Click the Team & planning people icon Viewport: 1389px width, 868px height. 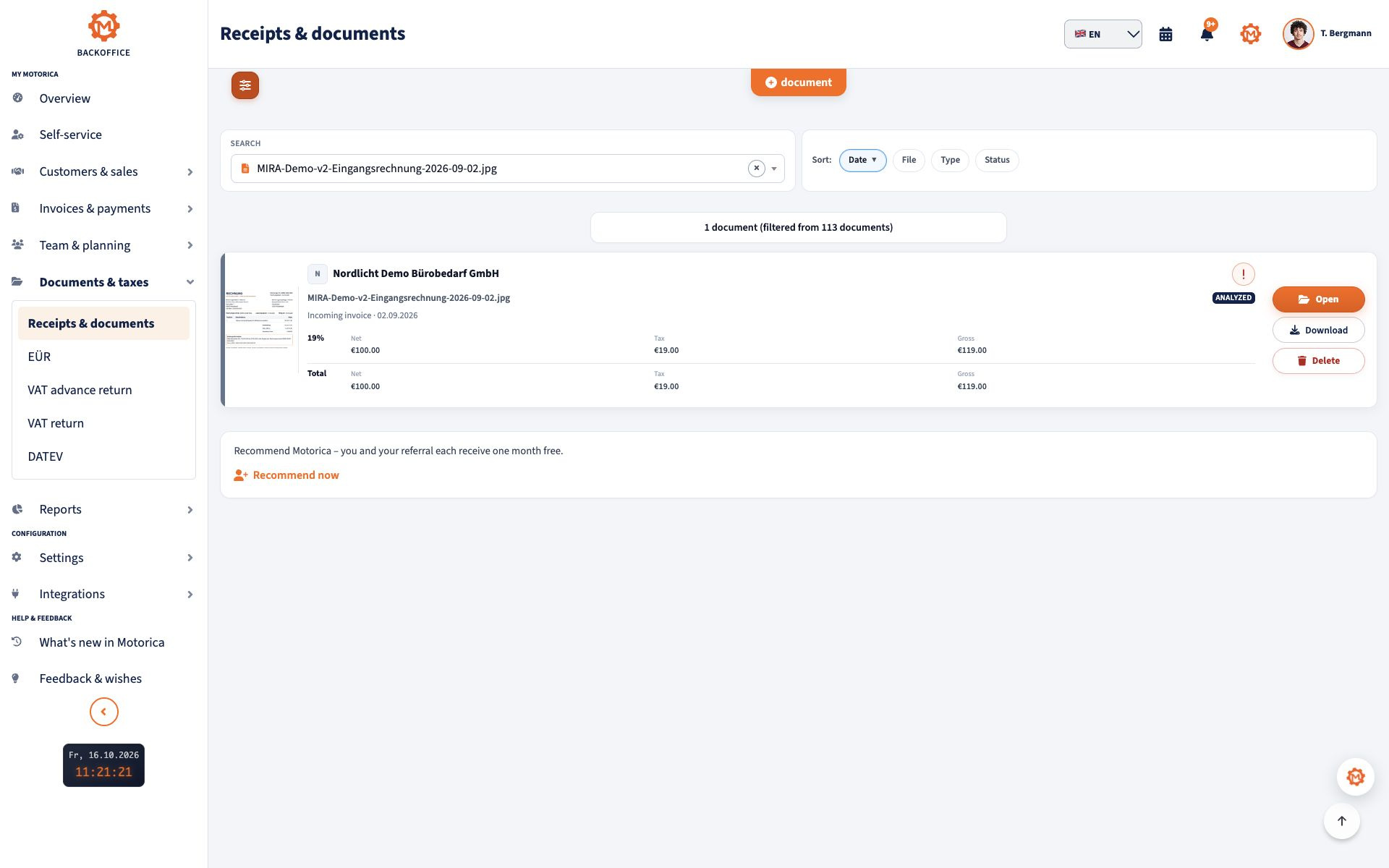[17, 244]
